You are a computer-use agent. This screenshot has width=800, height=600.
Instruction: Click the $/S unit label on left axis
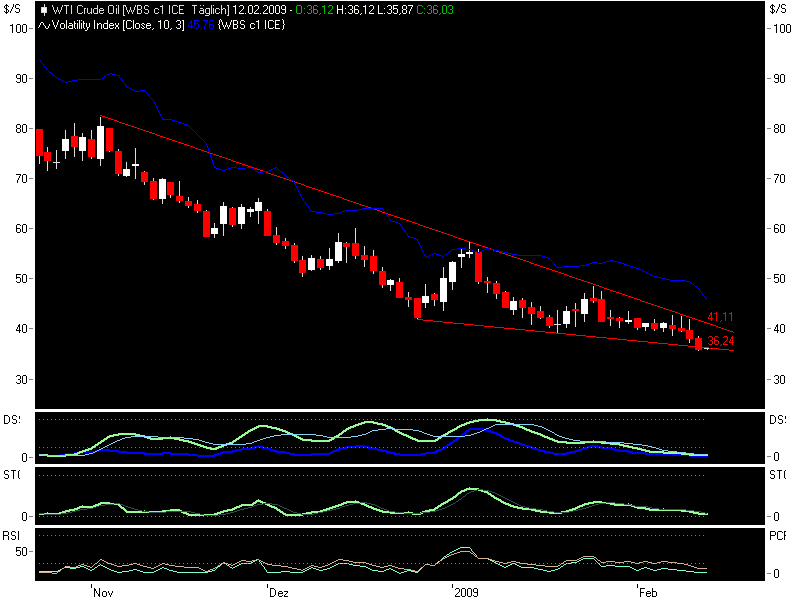[12, 9]
